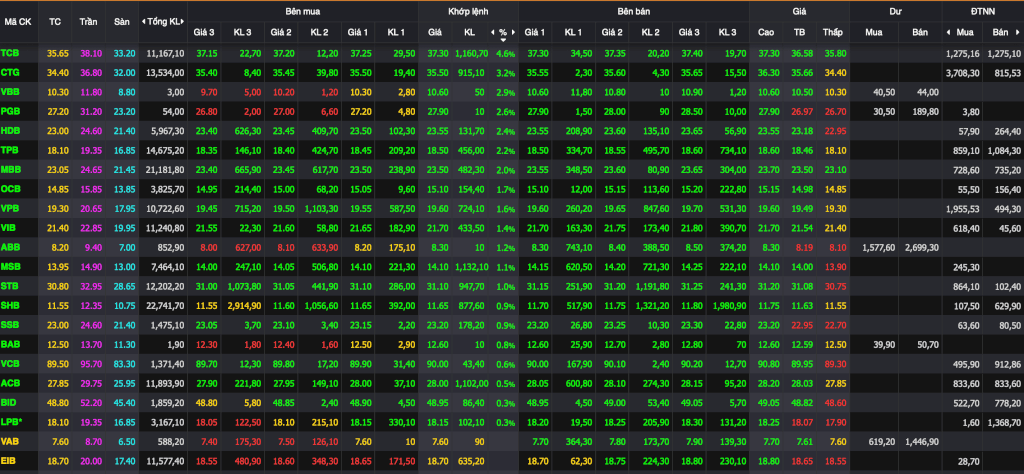The height and width of the screenshot is (474, 1024).
Task: Sort by the TC reference price header
Action: (x=55, y=21)
